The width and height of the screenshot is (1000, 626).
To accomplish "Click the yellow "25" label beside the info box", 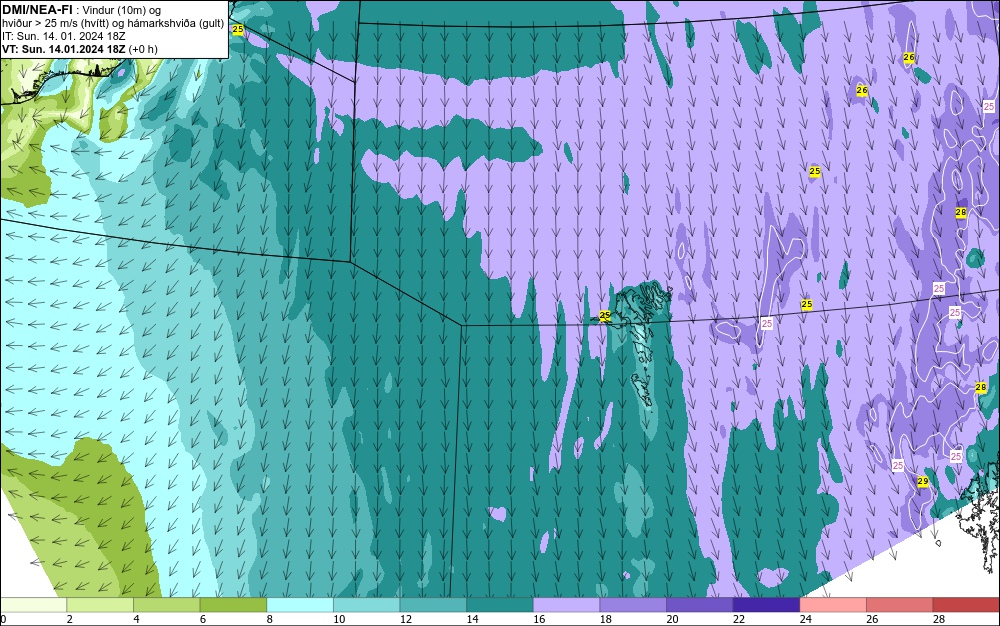I will point(237,29).
